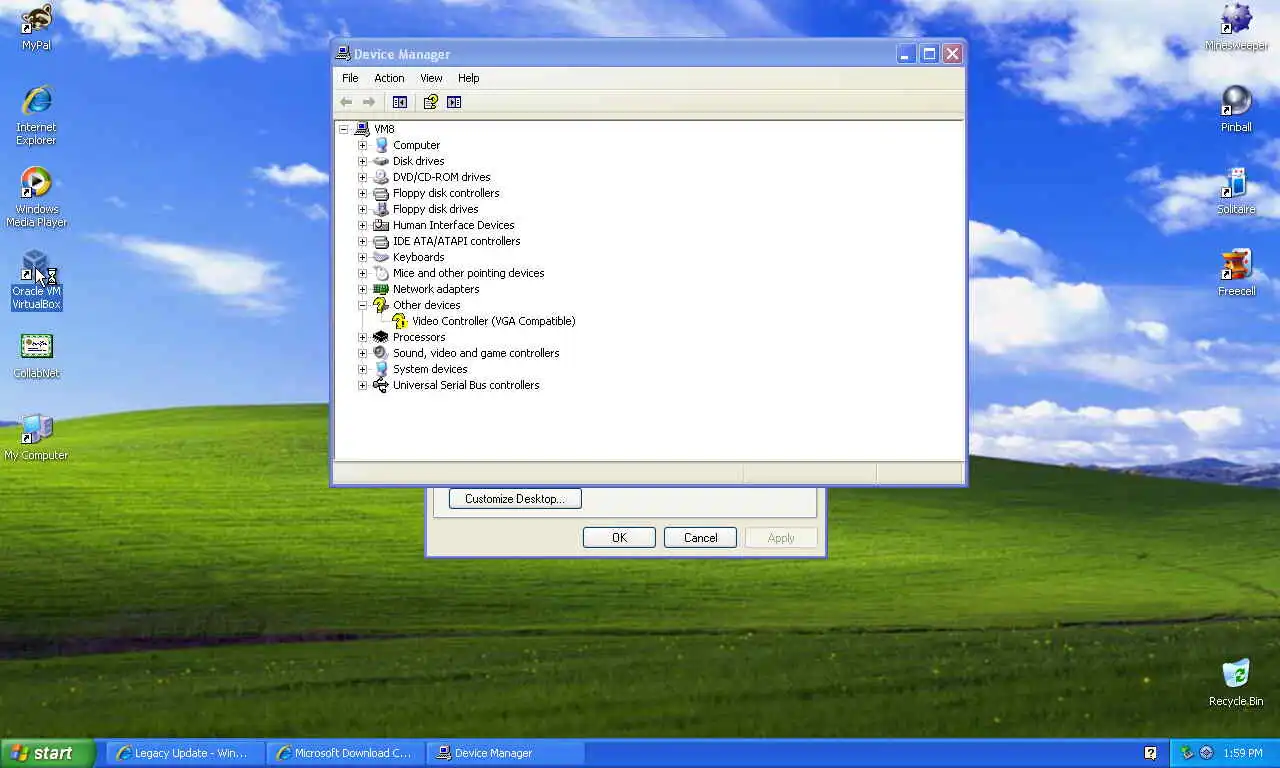Open the Action menu
This screenshot has width=1280, height=768.
[x=389, y=78]
